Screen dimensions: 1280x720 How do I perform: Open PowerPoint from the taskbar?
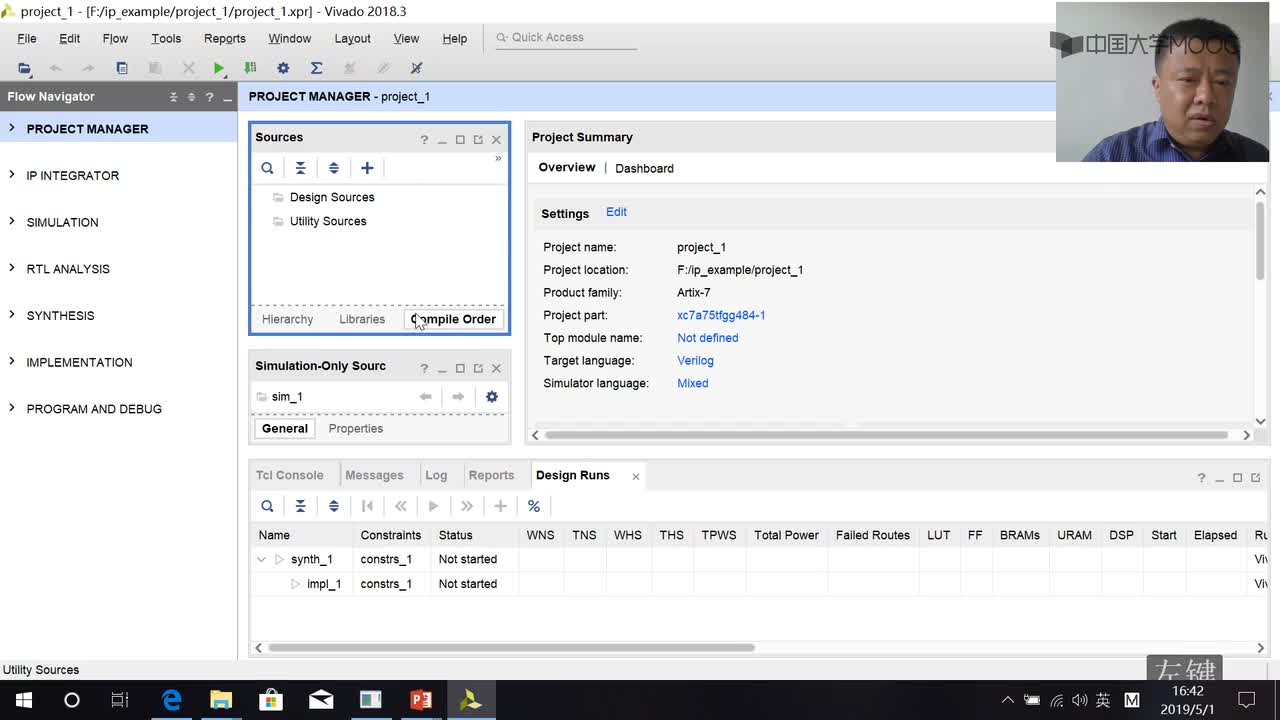(x=421, y=700)
